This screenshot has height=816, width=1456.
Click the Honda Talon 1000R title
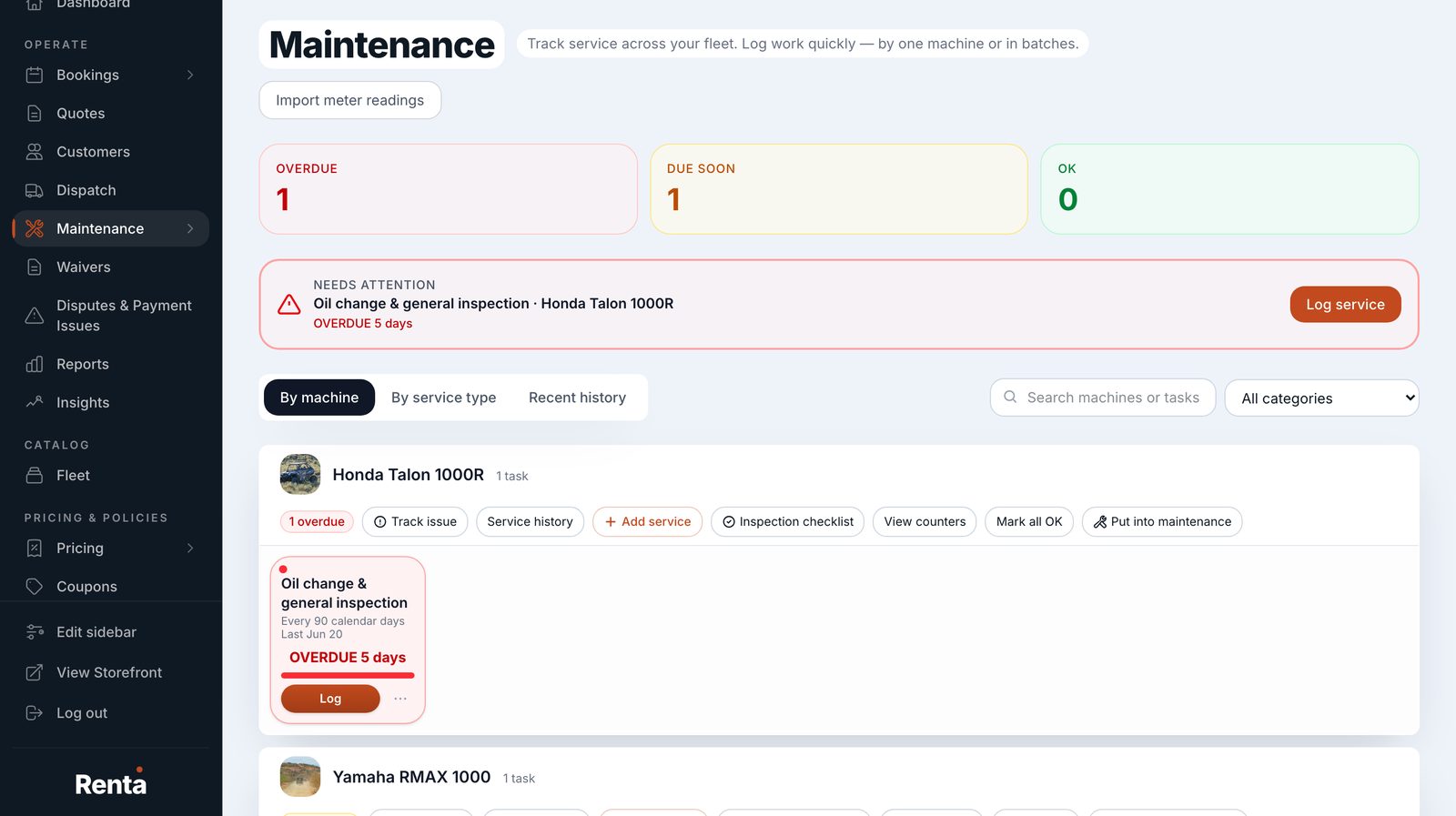tap(409, 475)
